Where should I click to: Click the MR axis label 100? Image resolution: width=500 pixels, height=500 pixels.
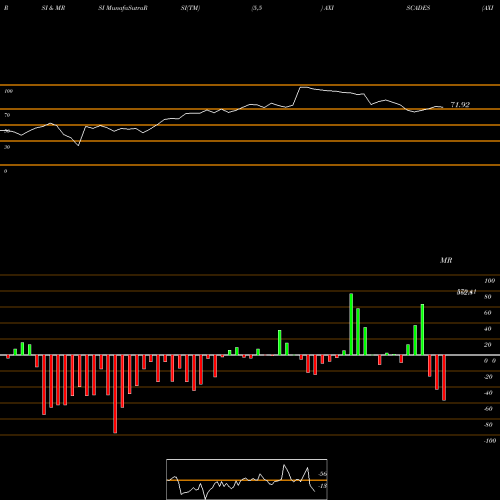click(490, 281)
